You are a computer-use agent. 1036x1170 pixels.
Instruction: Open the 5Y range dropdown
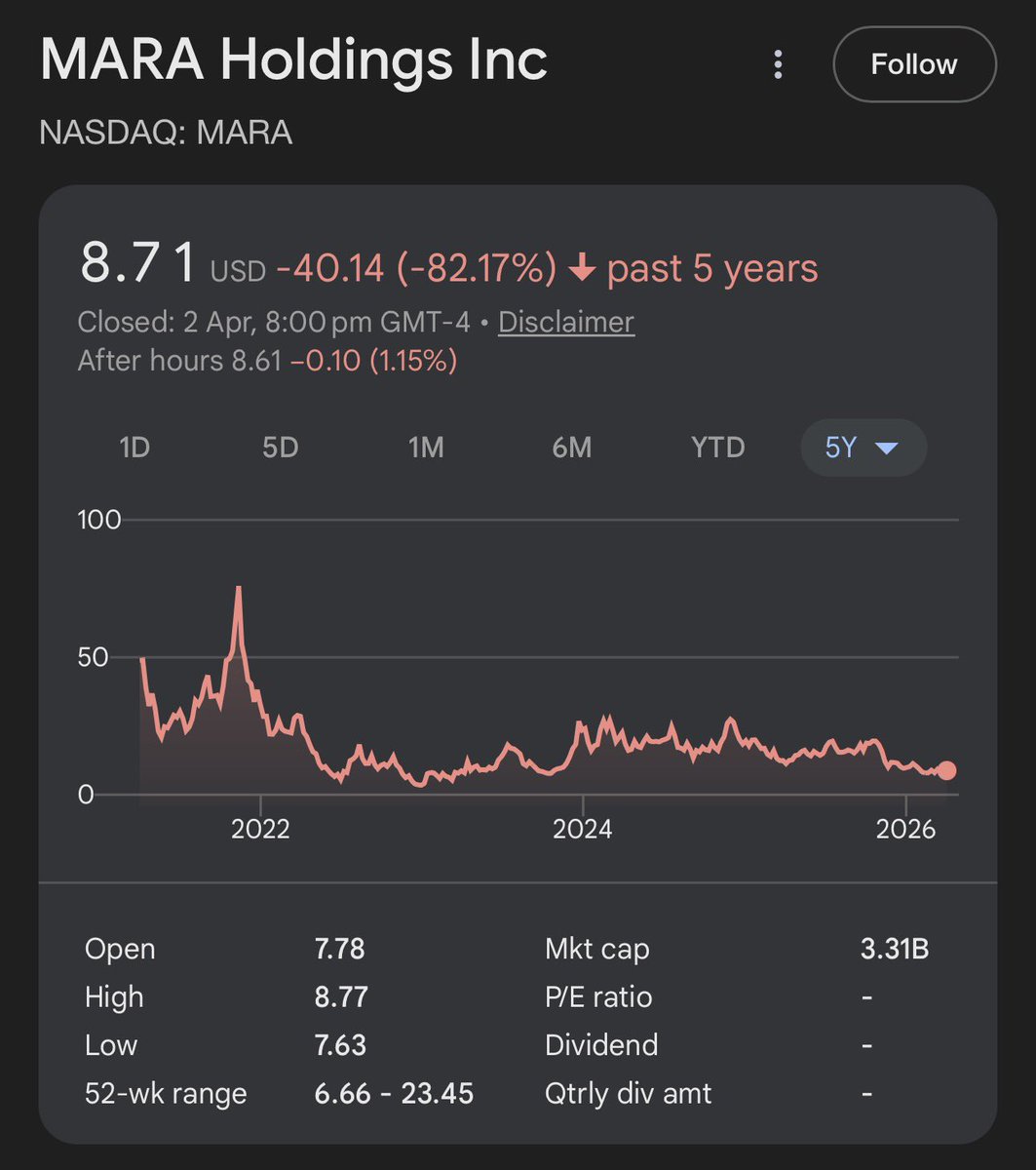(863, 448)
